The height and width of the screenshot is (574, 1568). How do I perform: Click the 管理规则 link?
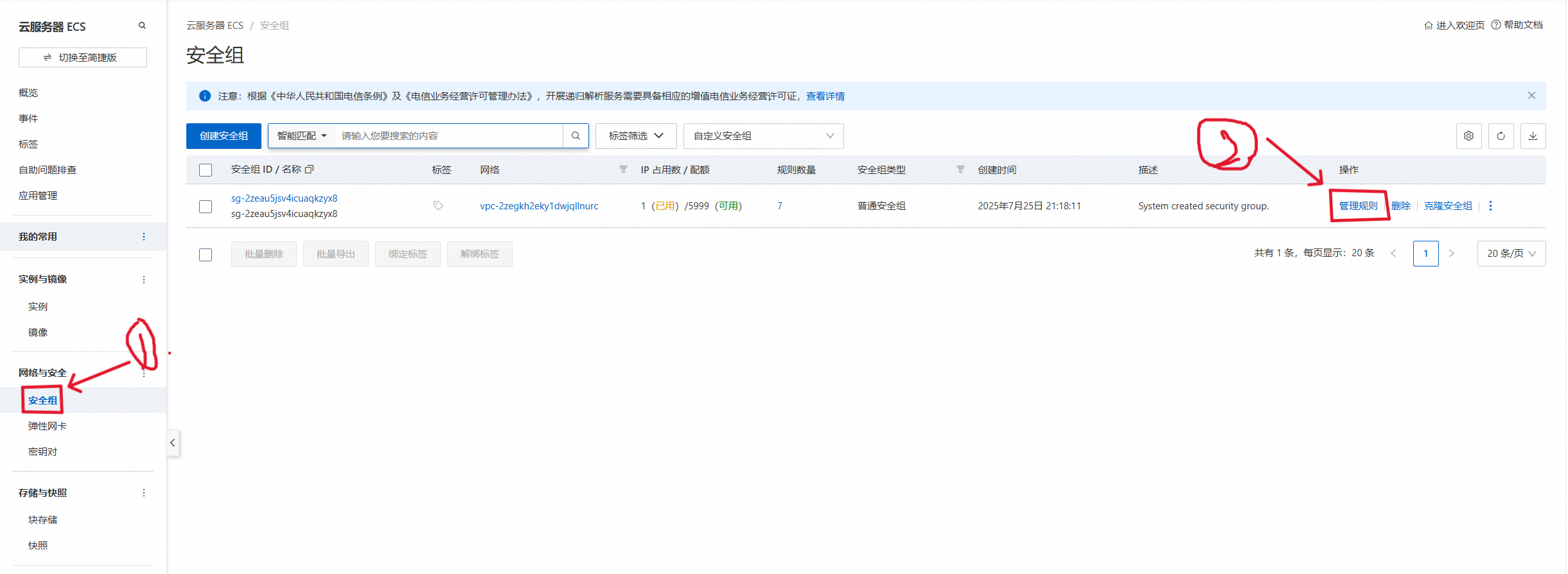pyautogui.click(x=1358, y=206)
